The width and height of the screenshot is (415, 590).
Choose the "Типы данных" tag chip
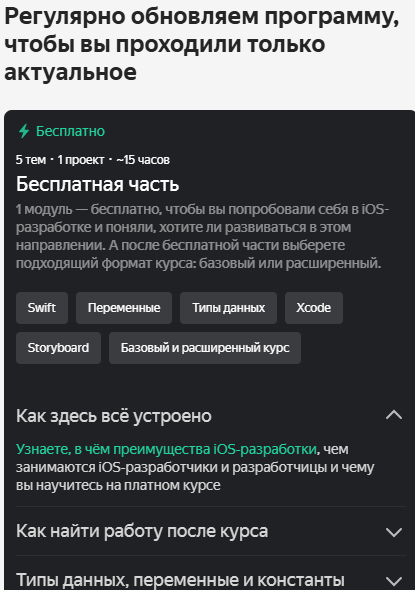click(x=228, y=308)
